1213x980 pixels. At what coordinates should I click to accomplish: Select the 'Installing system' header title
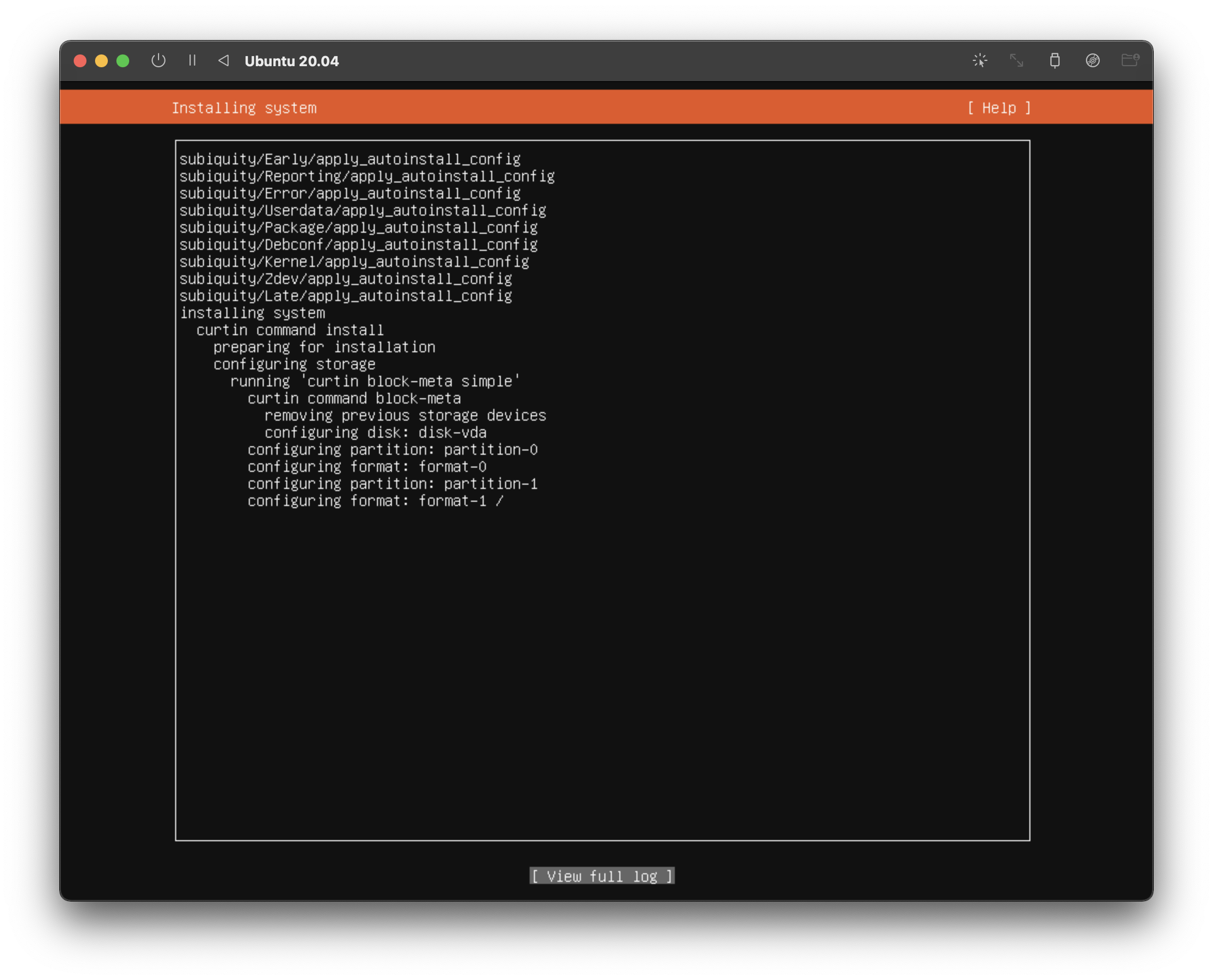[x=244, y=108]
